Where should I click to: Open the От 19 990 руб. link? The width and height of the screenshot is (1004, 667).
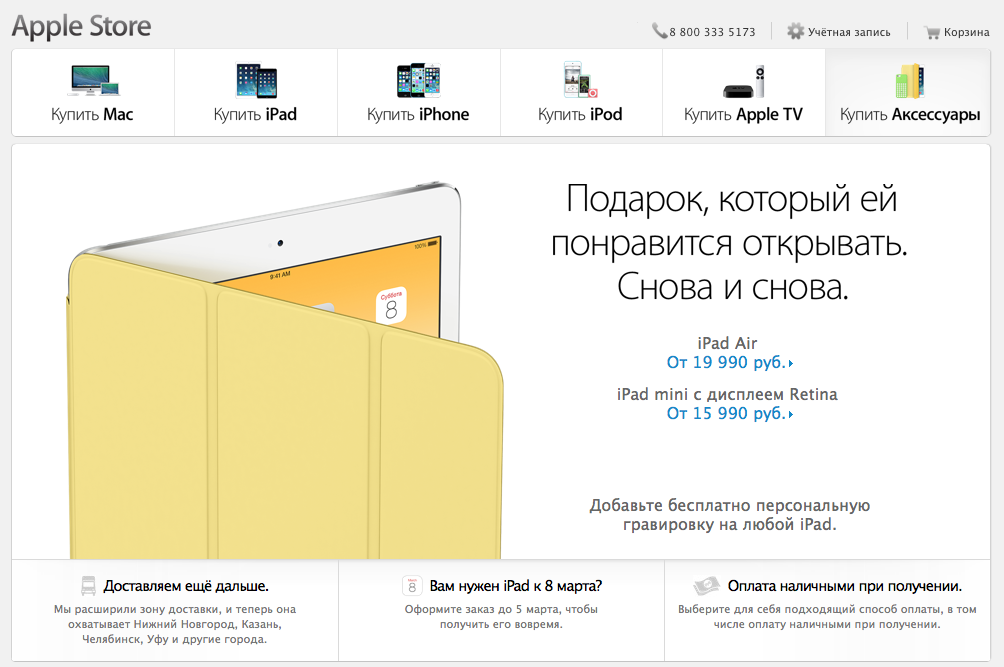point(730,362)
